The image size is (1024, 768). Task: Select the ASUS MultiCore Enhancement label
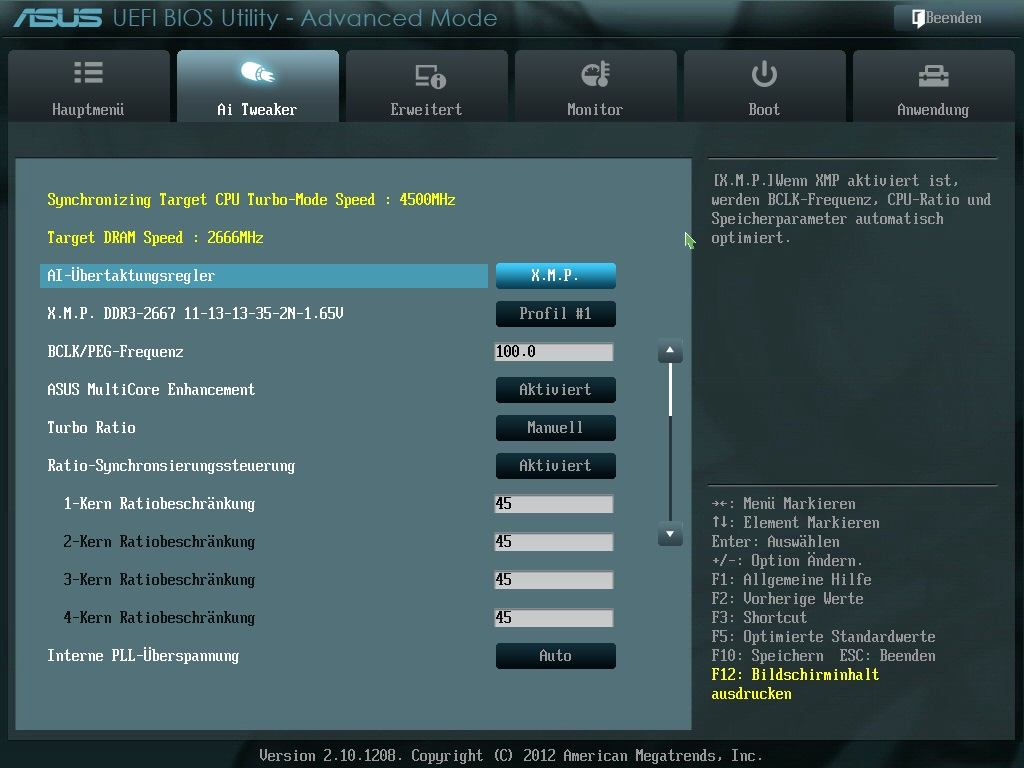coord(152,390)
